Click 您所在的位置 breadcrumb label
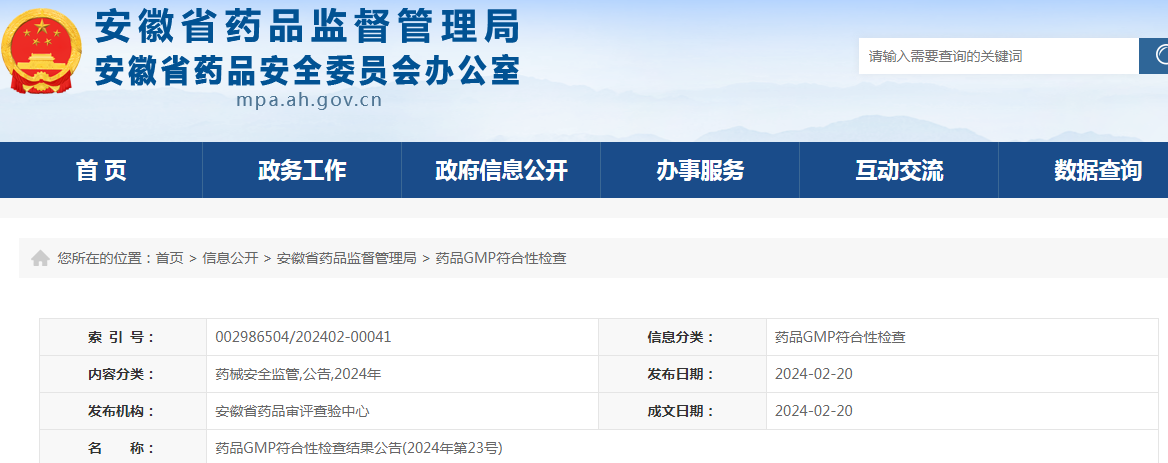 pos(103,258)
